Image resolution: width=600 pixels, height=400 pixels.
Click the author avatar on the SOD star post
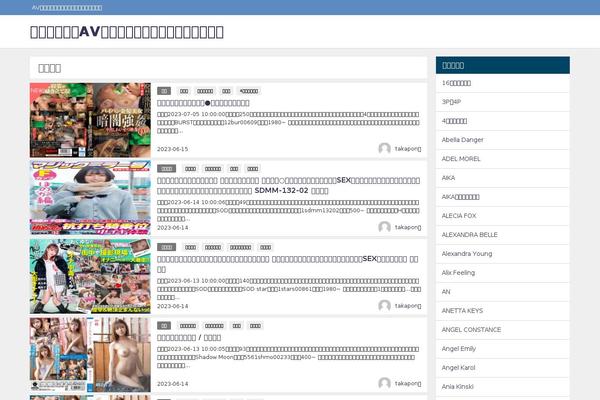(x=384, y=305)
